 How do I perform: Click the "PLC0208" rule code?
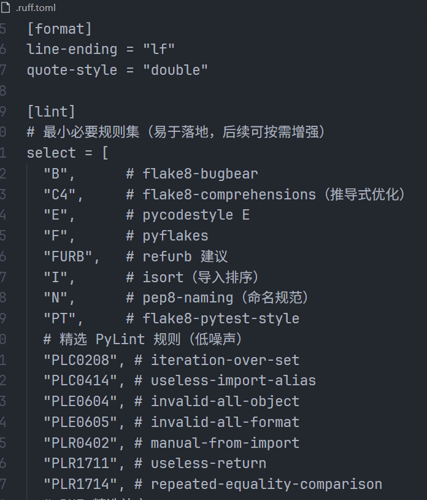80,360
